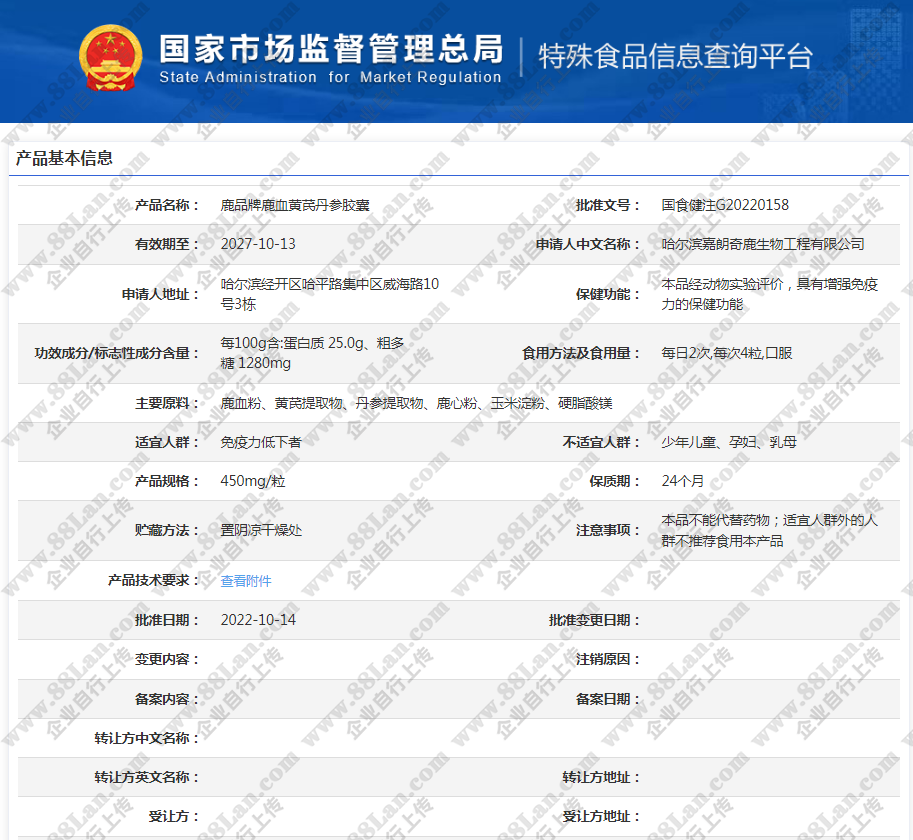Click the 国家市场监督管理总局 header title

tap(331, 48)
